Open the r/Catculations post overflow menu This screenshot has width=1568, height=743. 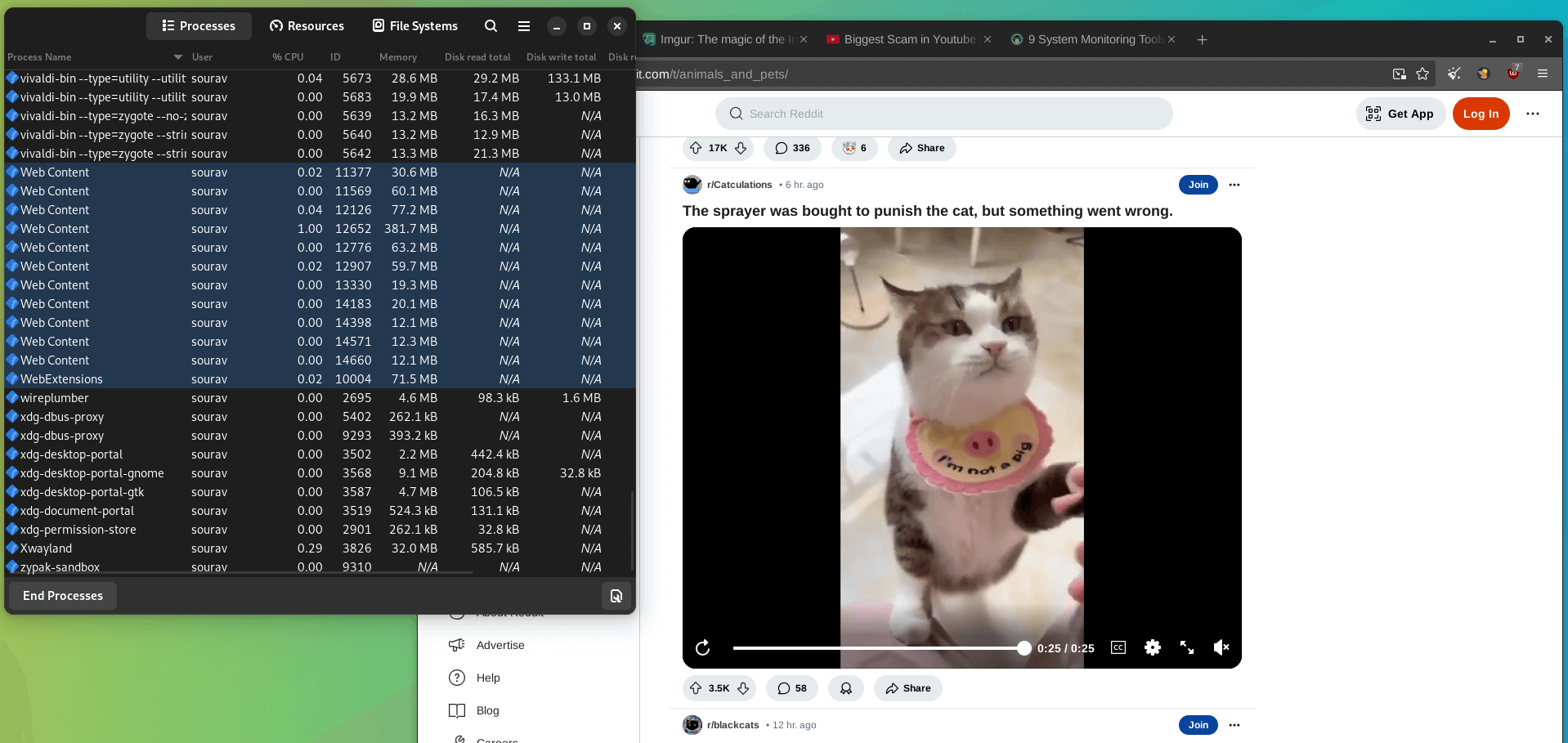pos(1234,185)
